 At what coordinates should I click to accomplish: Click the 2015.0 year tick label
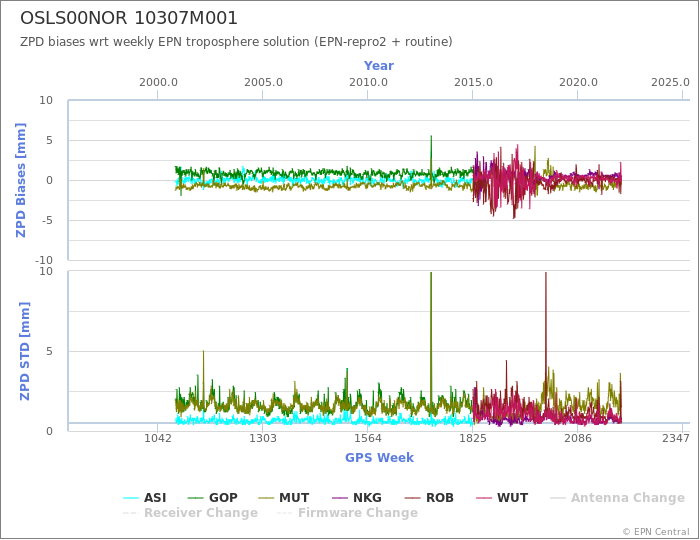473,83
